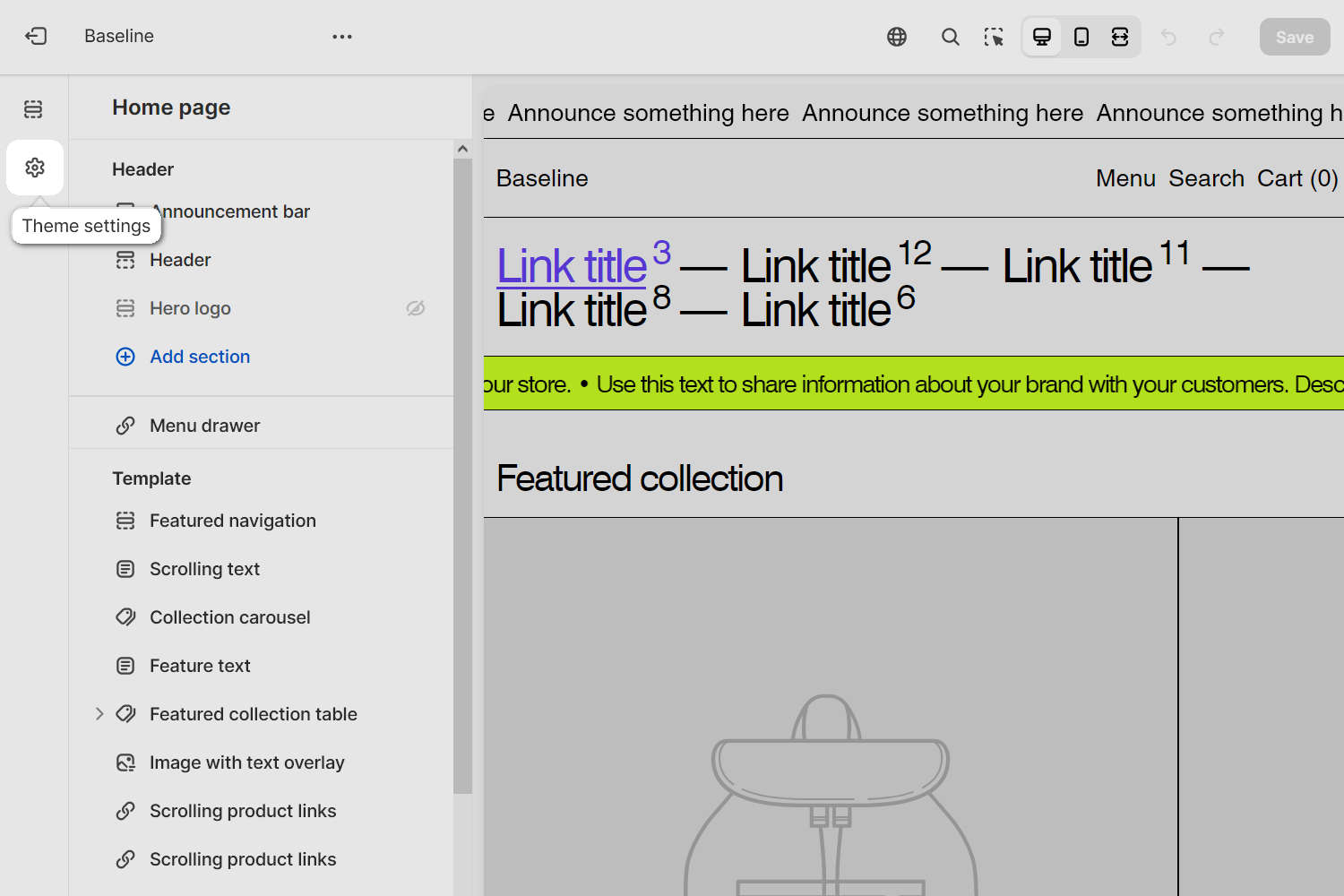Click the underlined Link title link
Image resolution: width=1344 pixels, height=896 pixels.
[572, 265]
